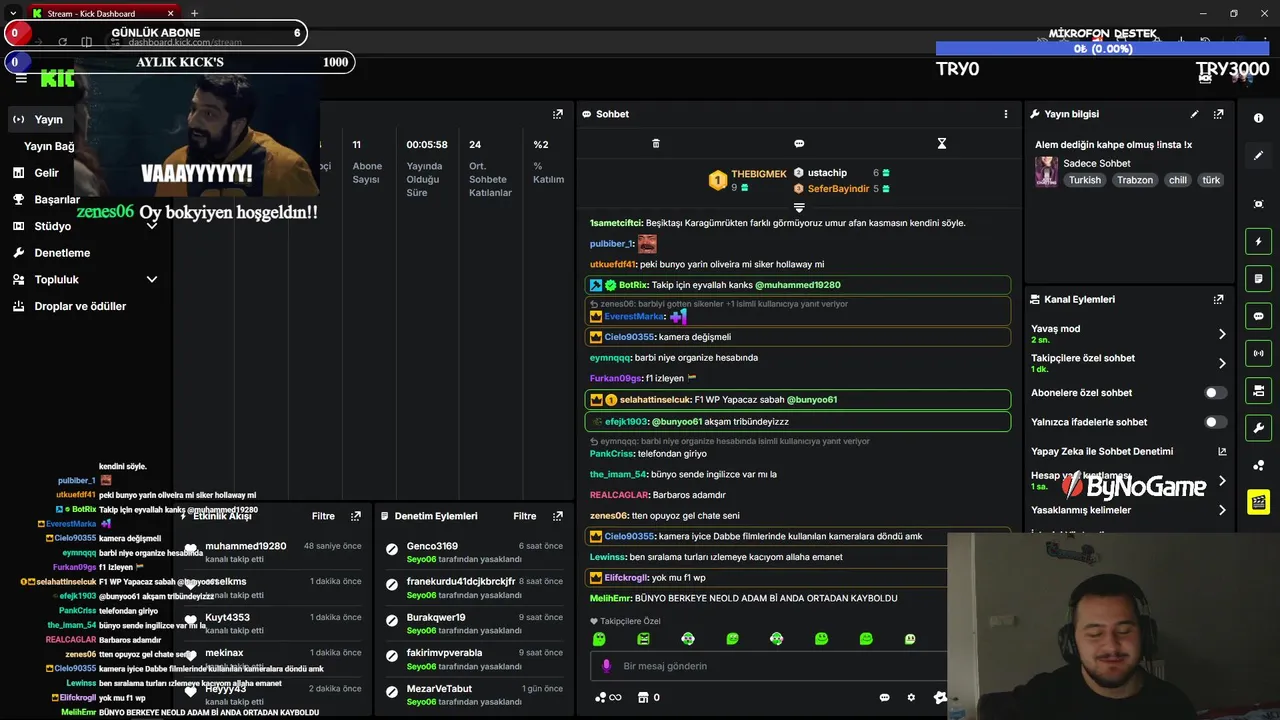Toggle the lightning bolt widget in right sidebar

pyautogui.click(x=1258, y=241)
